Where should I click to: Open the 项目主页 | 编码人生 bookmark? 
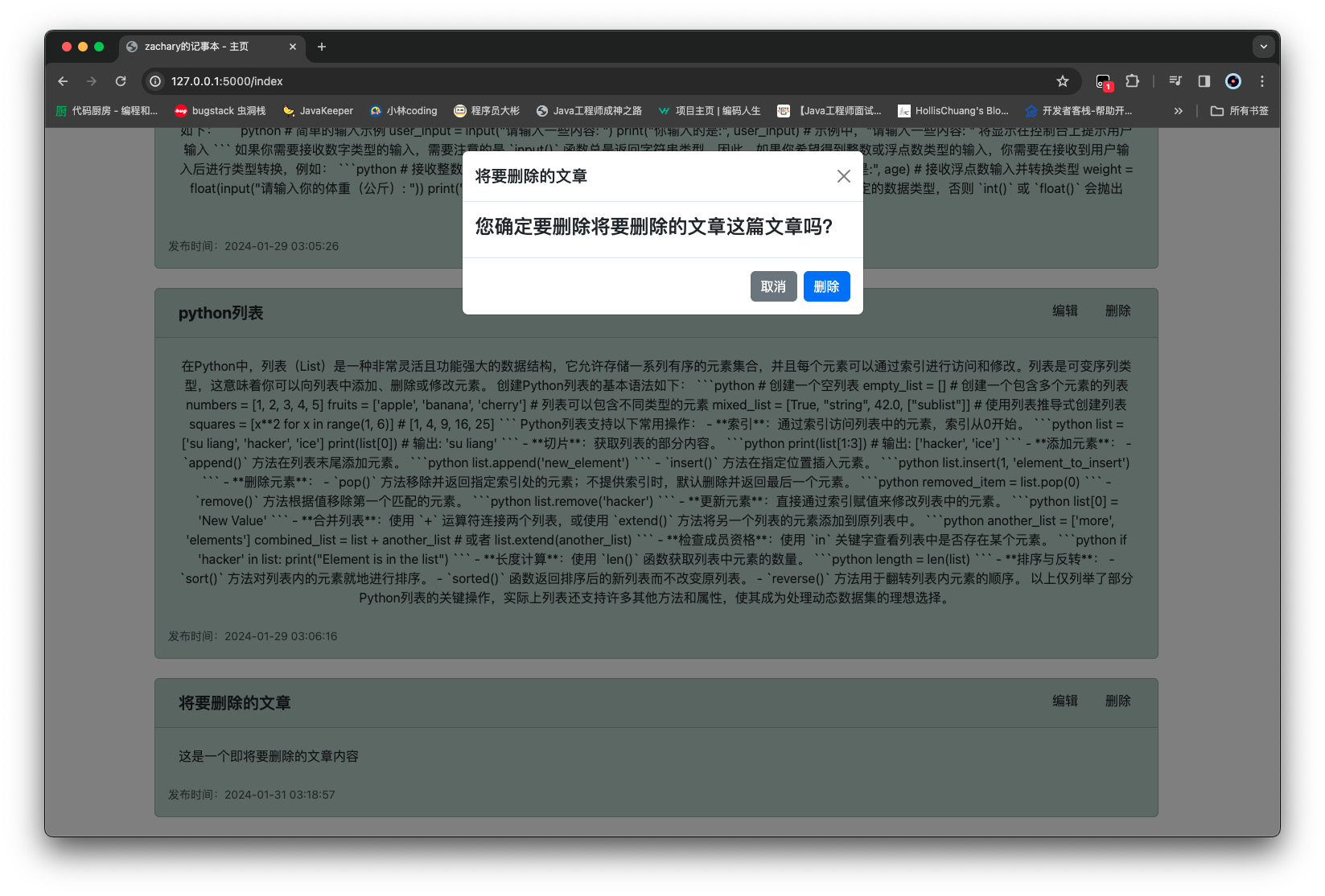(709, 111)
